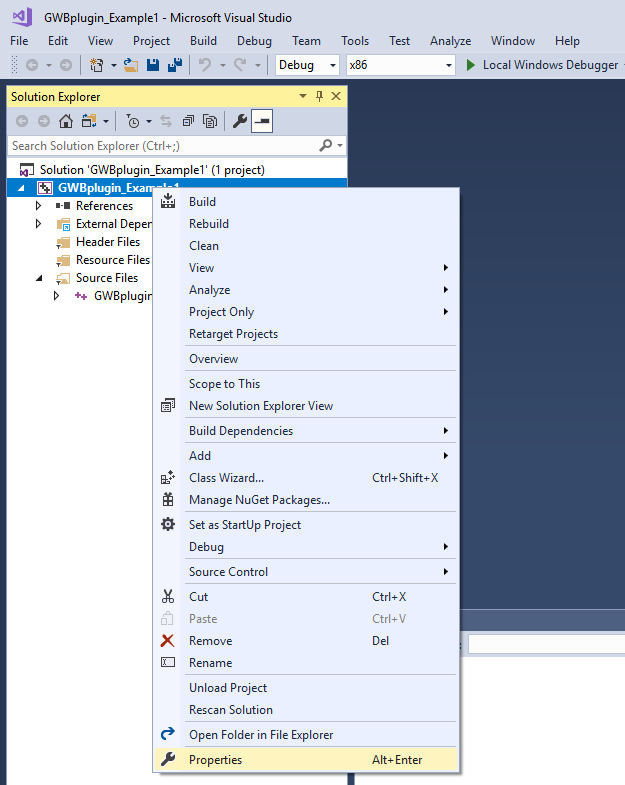The image size is (625, 785).
Task: Click Solution Explorer Forward icon
Action: pyautogui.click(x=44, y=121)
